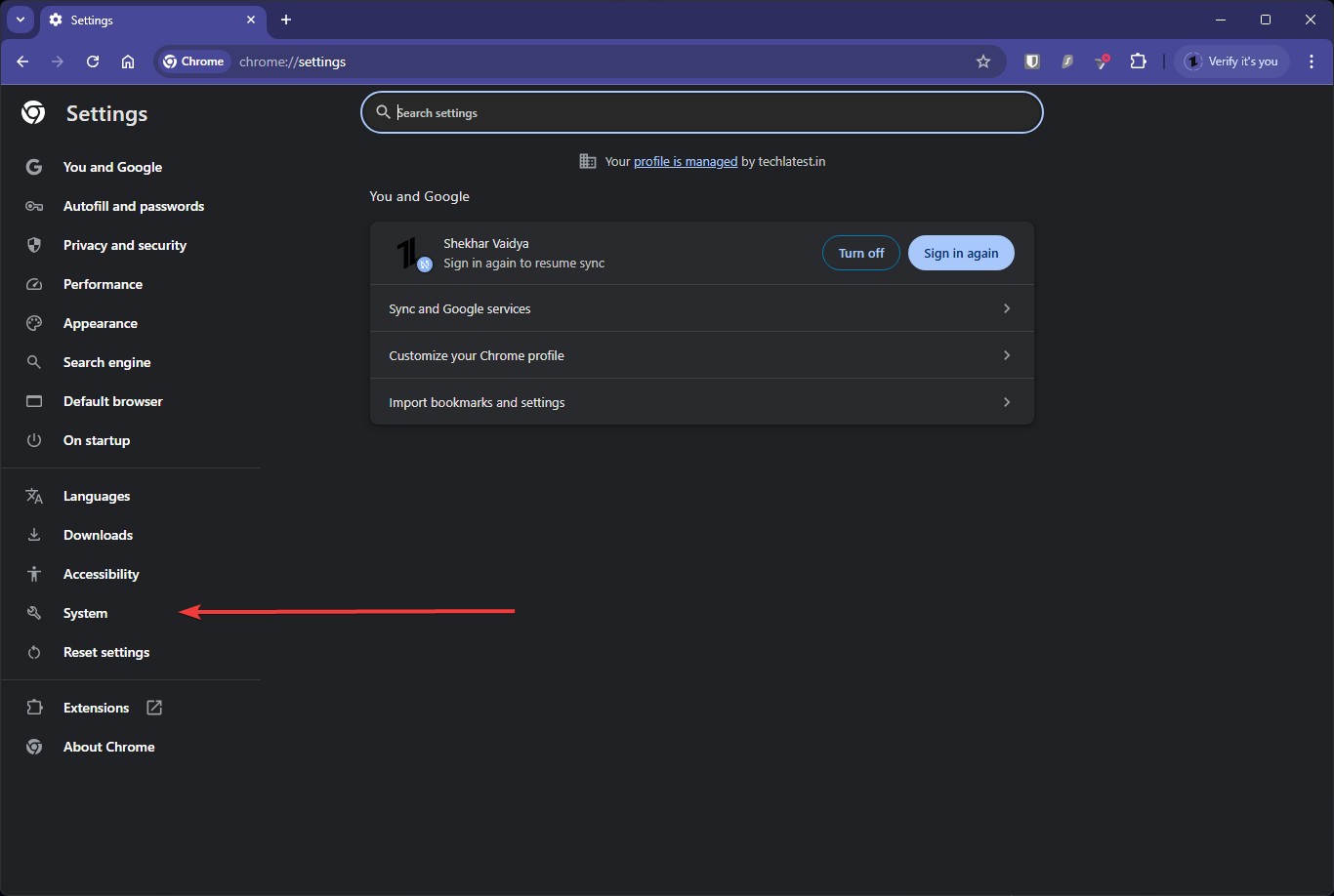This screenshot has height=896, width=1334.
Task: Open the Downloads arrow icon in sidebar
Action: (x=33, y=534)
